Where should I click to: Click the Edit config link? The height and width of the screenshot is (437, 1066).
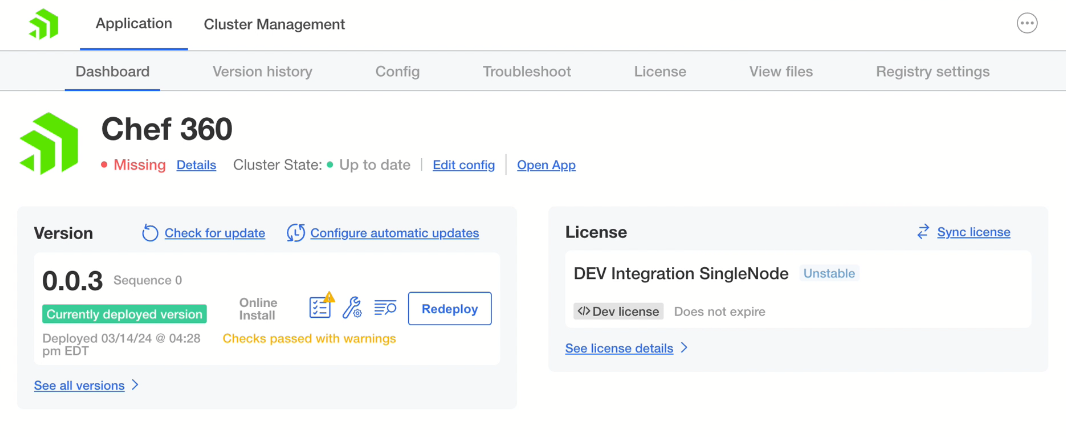[463, 165]
